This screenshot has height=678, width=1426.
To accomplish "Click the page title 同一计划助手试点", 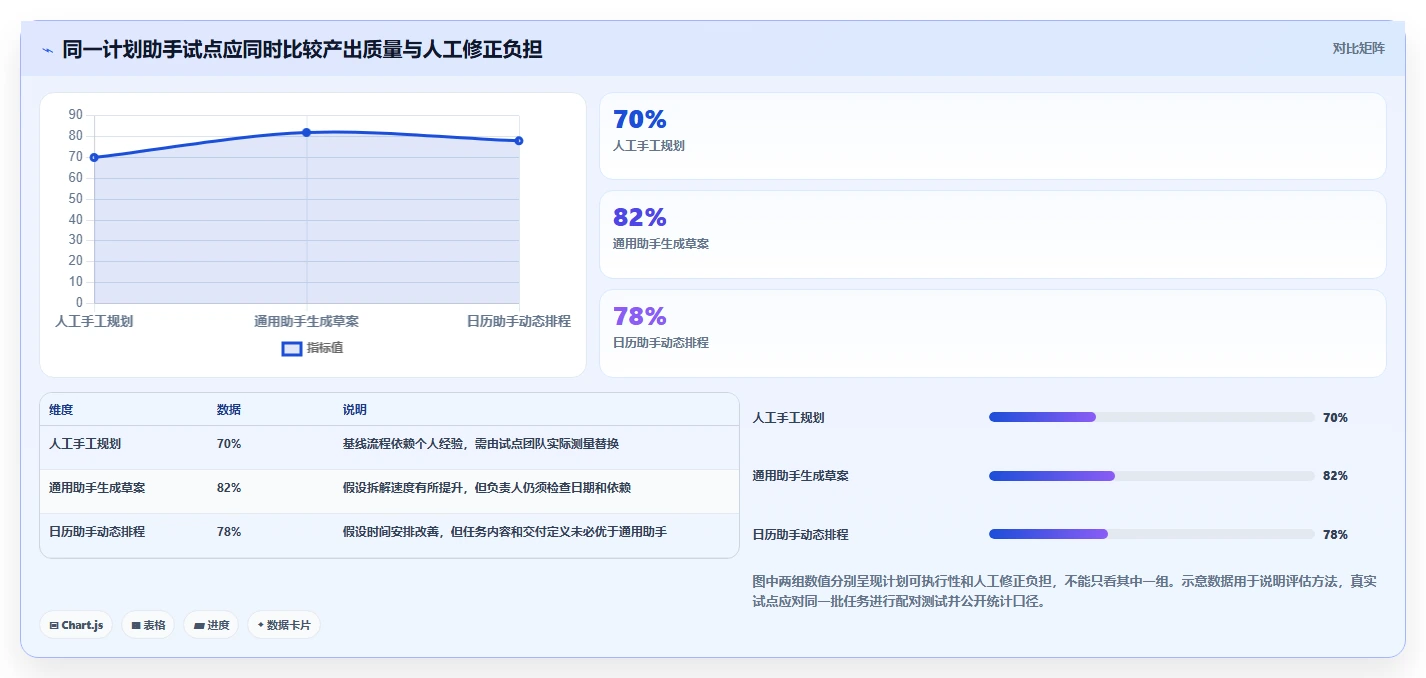I will 302,48.
